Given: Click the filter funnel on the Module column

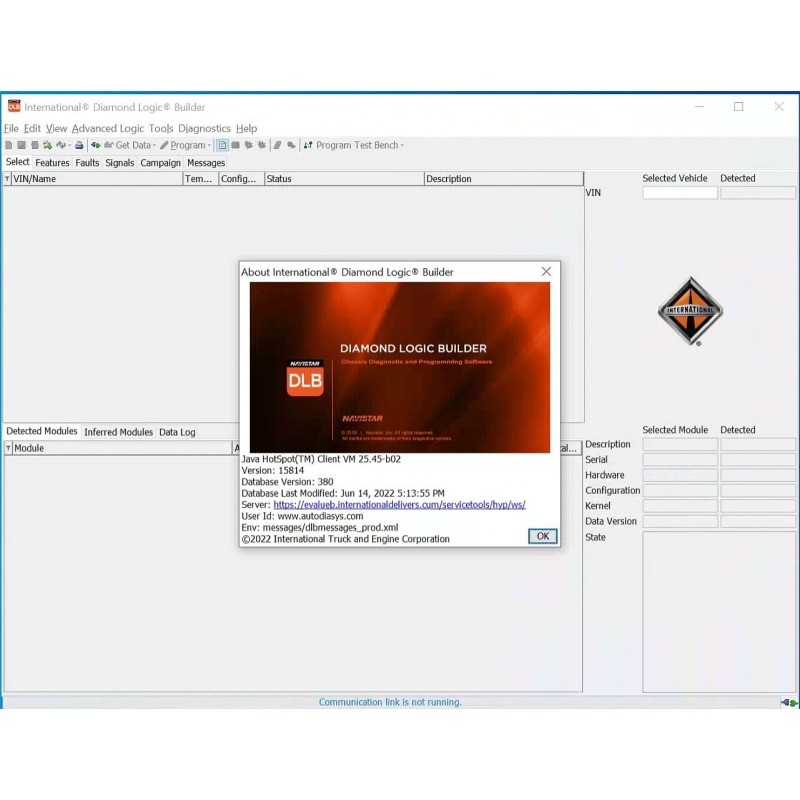Looking at the screenshot, I should point(6,447).
